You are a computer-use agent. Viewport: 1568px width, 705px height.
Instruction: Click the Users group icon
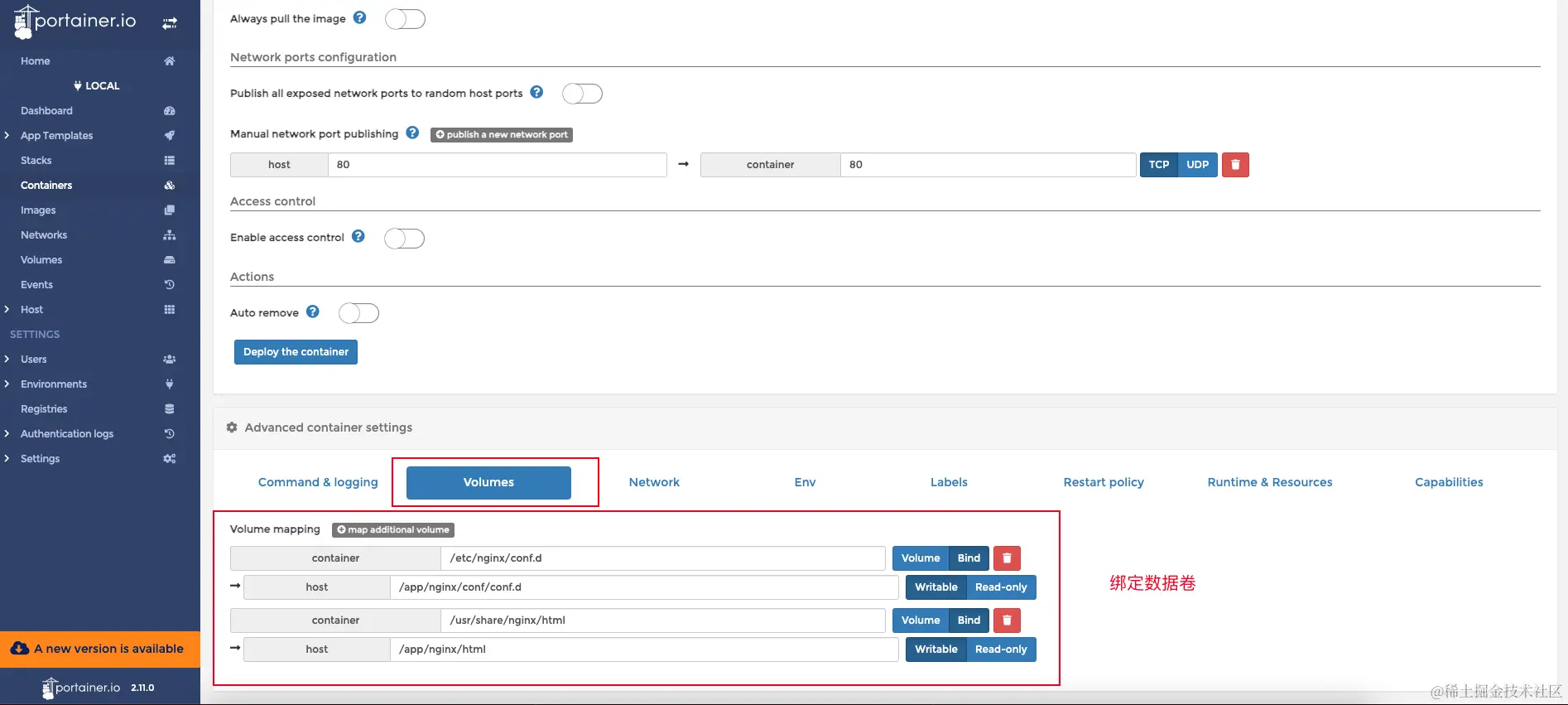170,360
